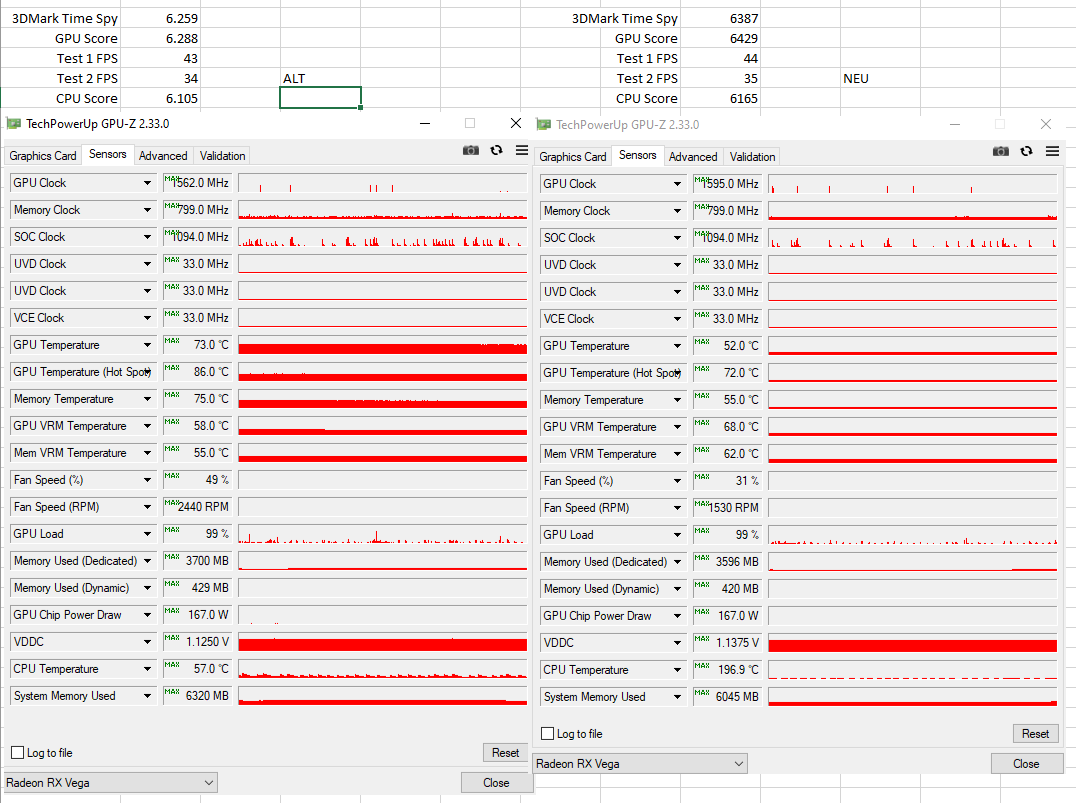Select cell with value 6387

tap(721, 19)
